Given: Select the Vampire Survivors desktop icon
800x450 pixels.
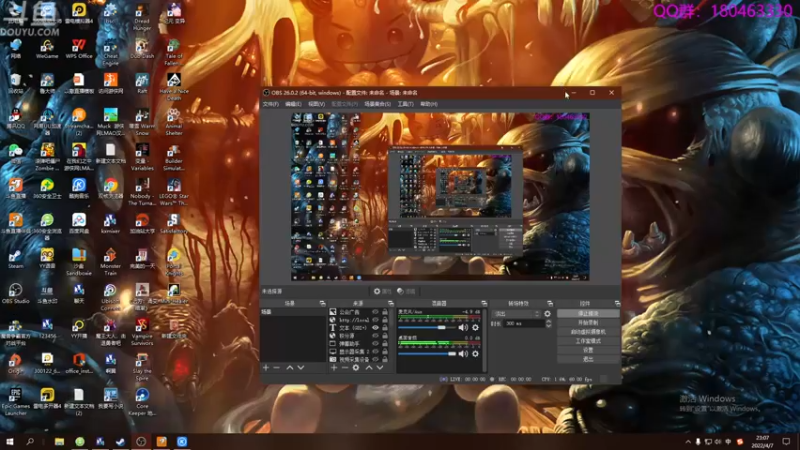Looking at the screenshot, I should tap(142, 332).
